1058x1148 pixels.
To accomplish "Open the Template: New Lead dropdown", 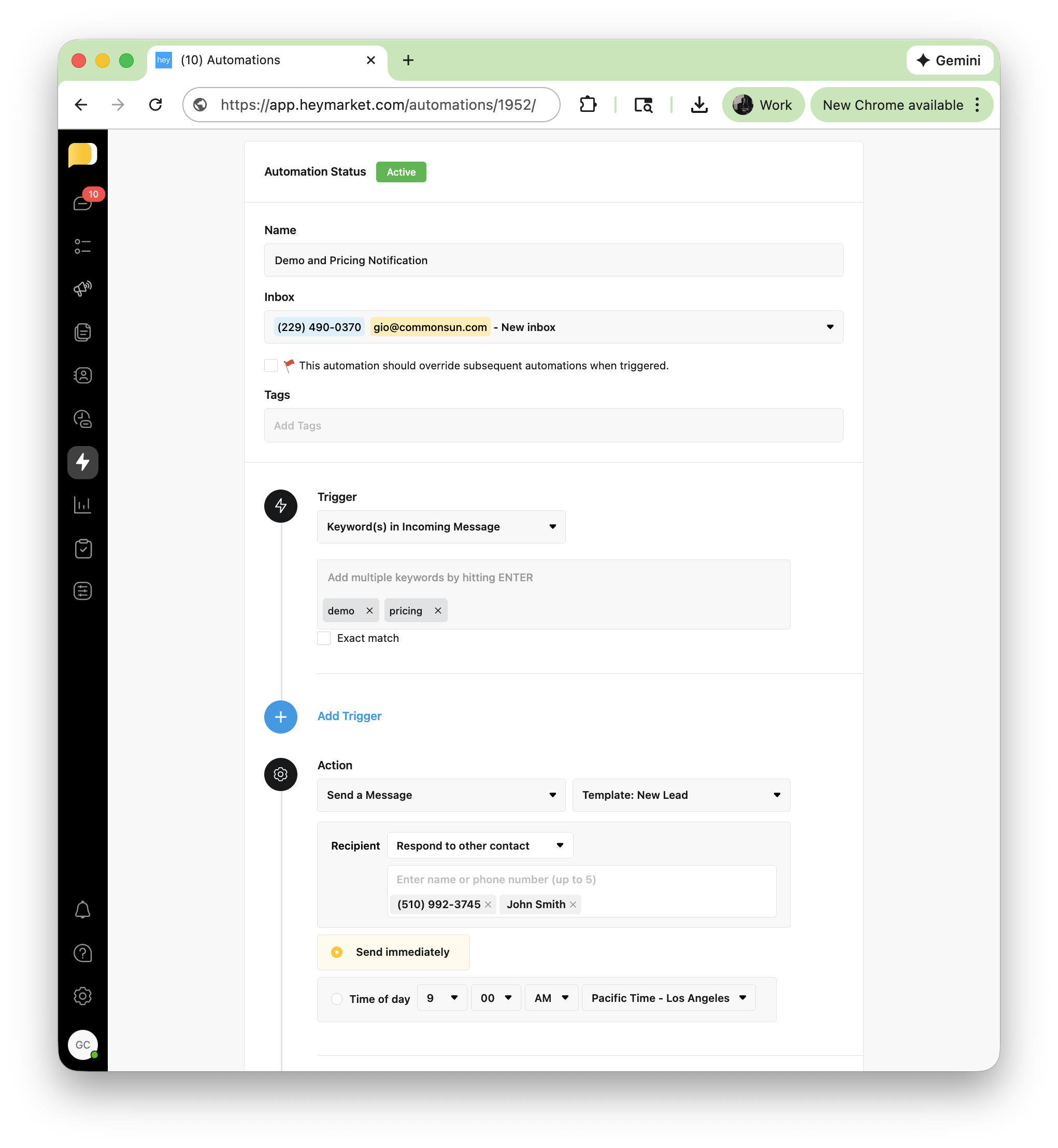I will [x=681, y=795].
